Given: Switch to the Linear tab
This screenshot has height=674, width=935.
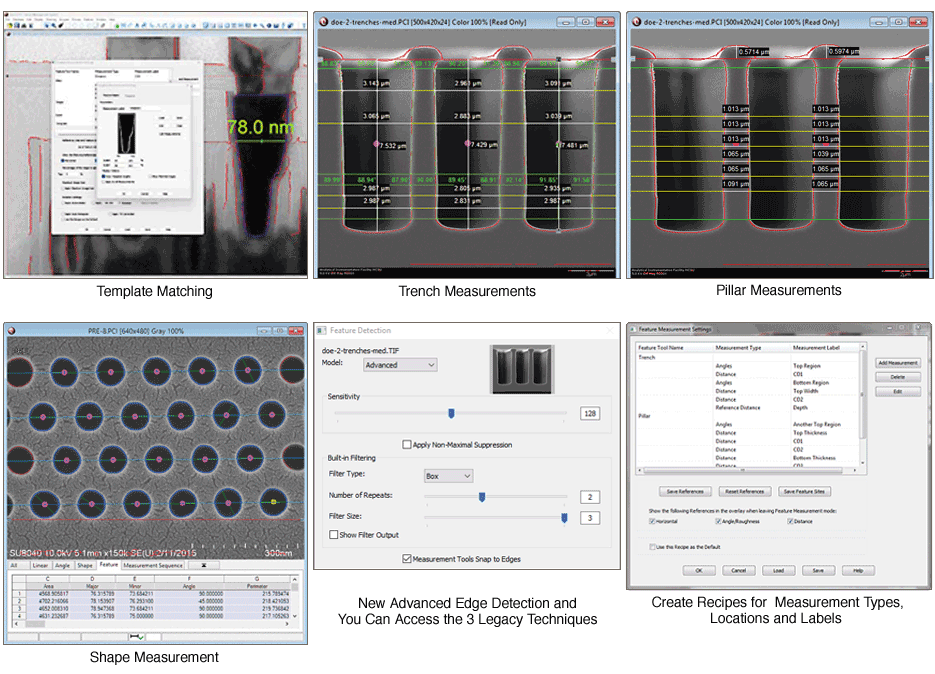Looking at the screenshot, I should (x=41, y=565).
